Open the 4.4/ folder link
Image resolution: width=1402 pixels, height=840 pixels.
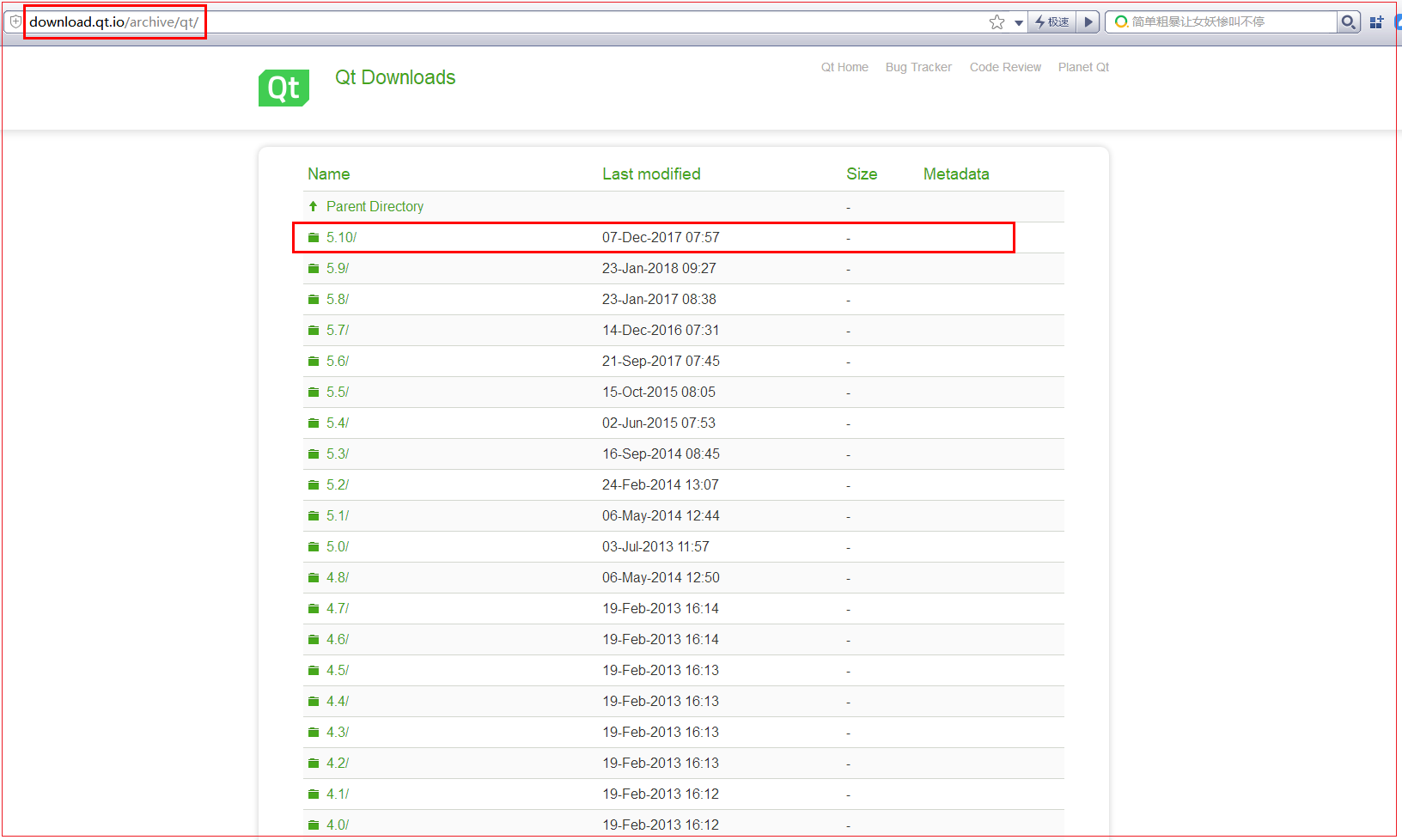[338, 702]
